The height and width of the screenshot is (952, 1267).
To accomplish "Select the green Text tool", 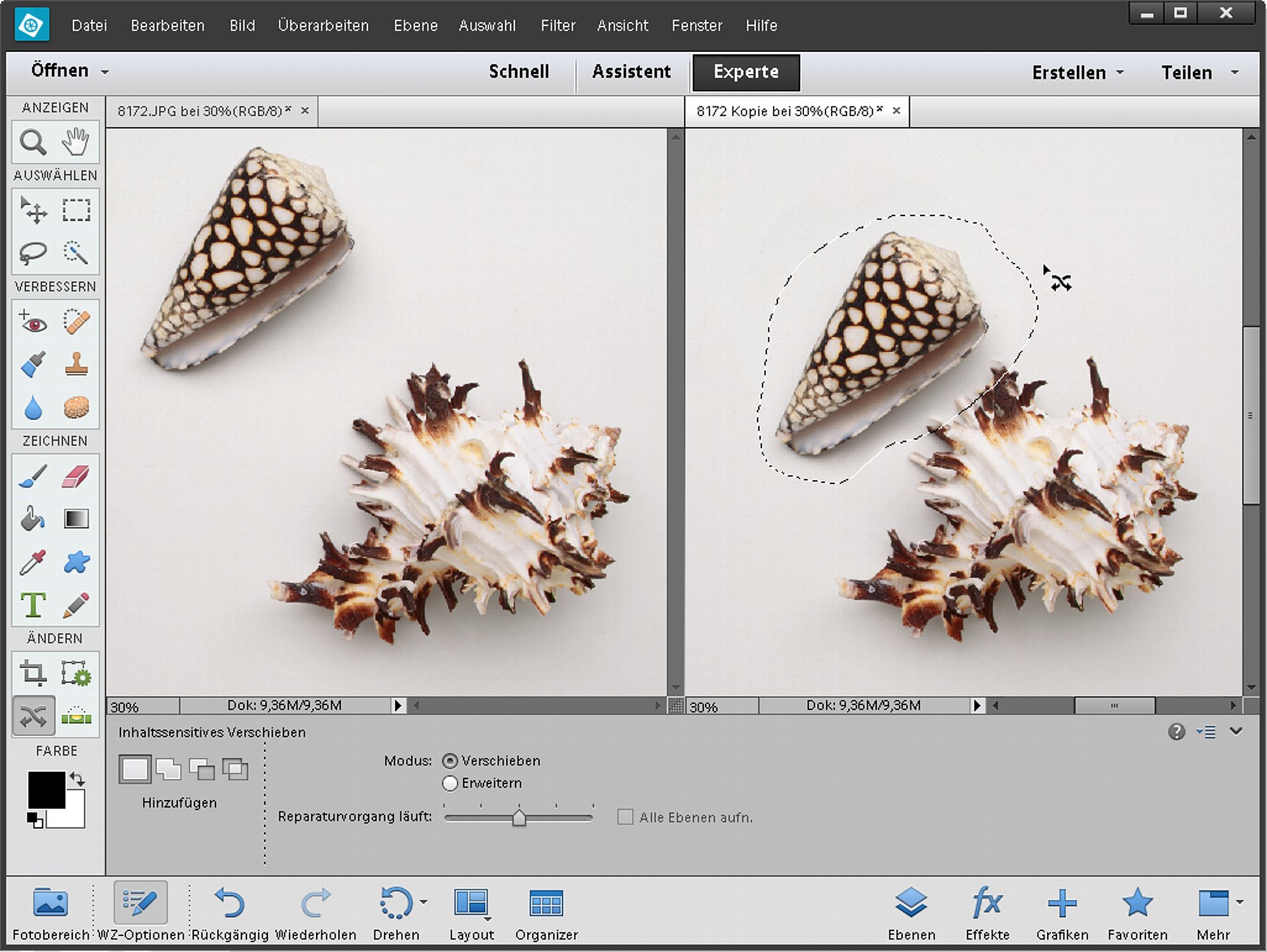I will pos(33,605).
